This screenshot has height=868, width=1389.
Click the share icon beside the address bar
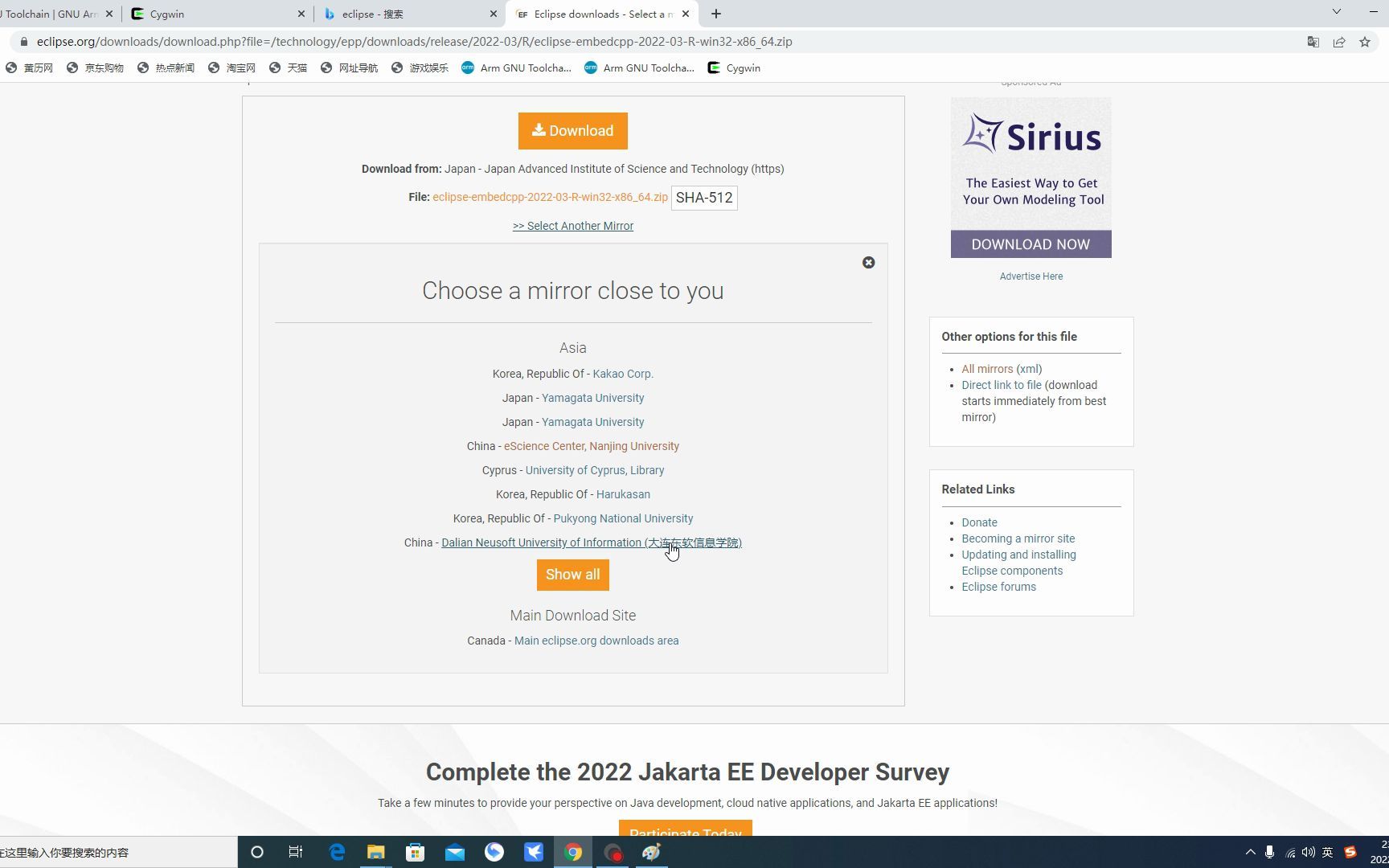click(x=1339, y=41)
